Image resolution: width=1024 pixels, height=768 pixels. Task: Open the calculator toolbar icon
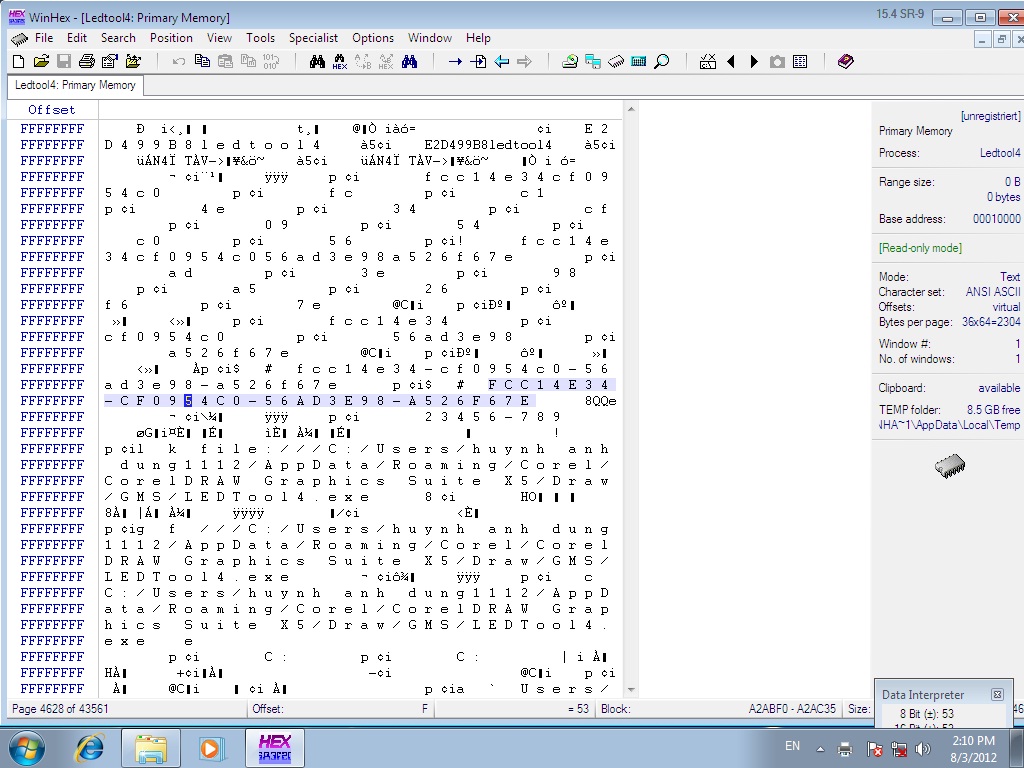[639, 61]
